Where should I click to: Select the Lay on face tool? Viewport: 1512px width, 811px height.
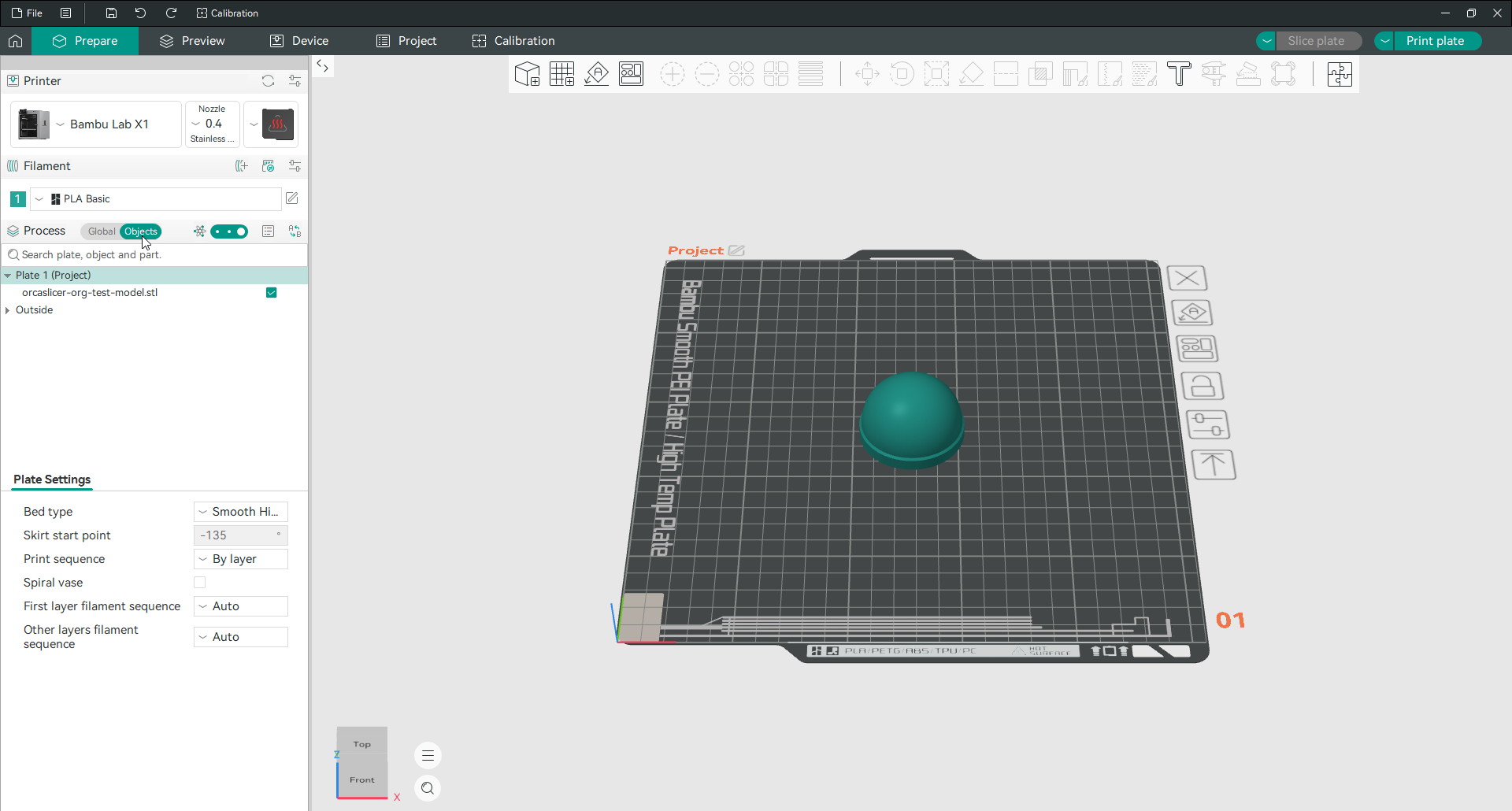pyautogui.click(x=971, y=74)
